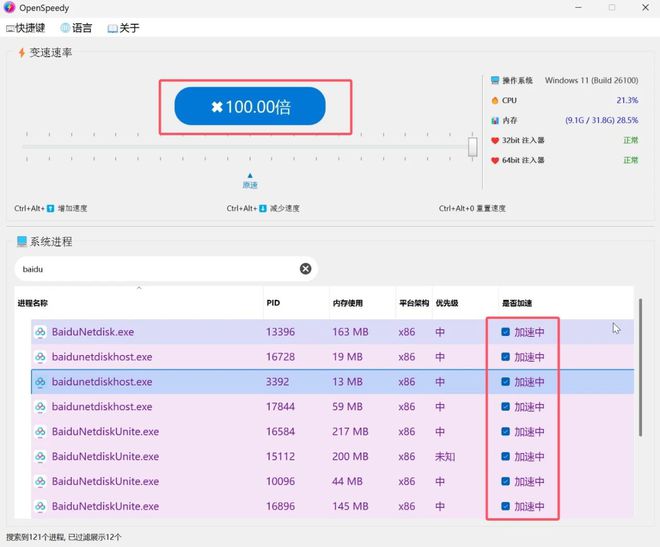Click the CPU usage icon
Image resolution: width=660 pixels, height=547 pixels.
(x=495, y=100)
